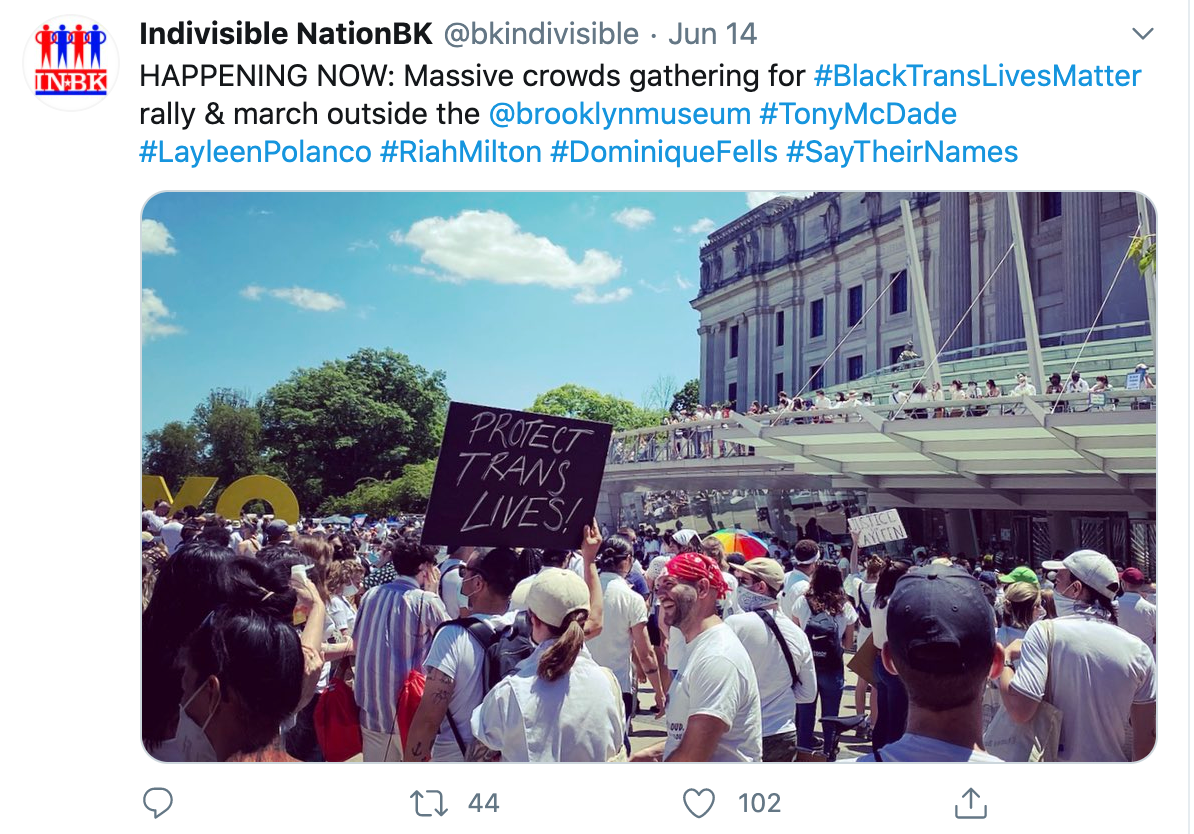Open the @brooklynmuseum mention link
The image size is (1194, 834).
coord(620,114)
